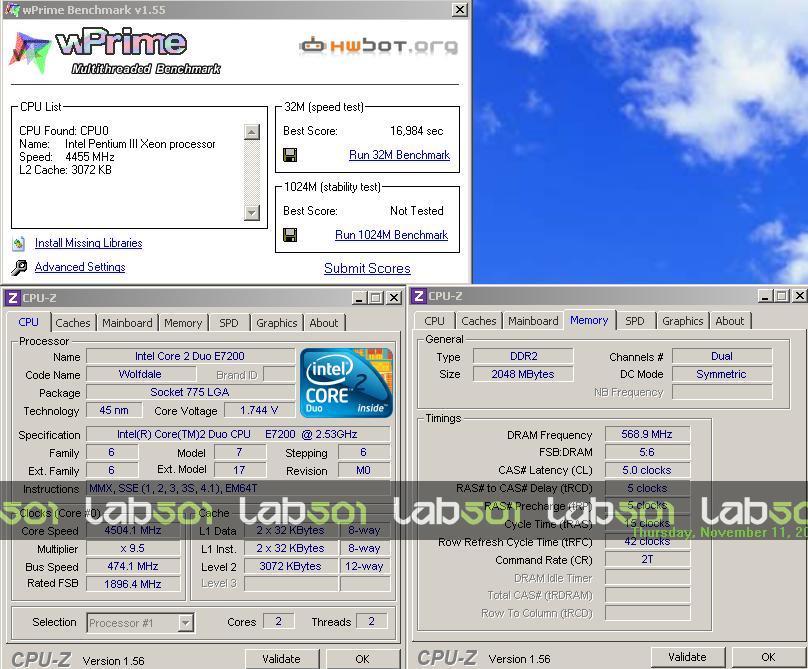
Task: Switch to Graphics tab in left CPU-Z window
Action: coord(277,323)
